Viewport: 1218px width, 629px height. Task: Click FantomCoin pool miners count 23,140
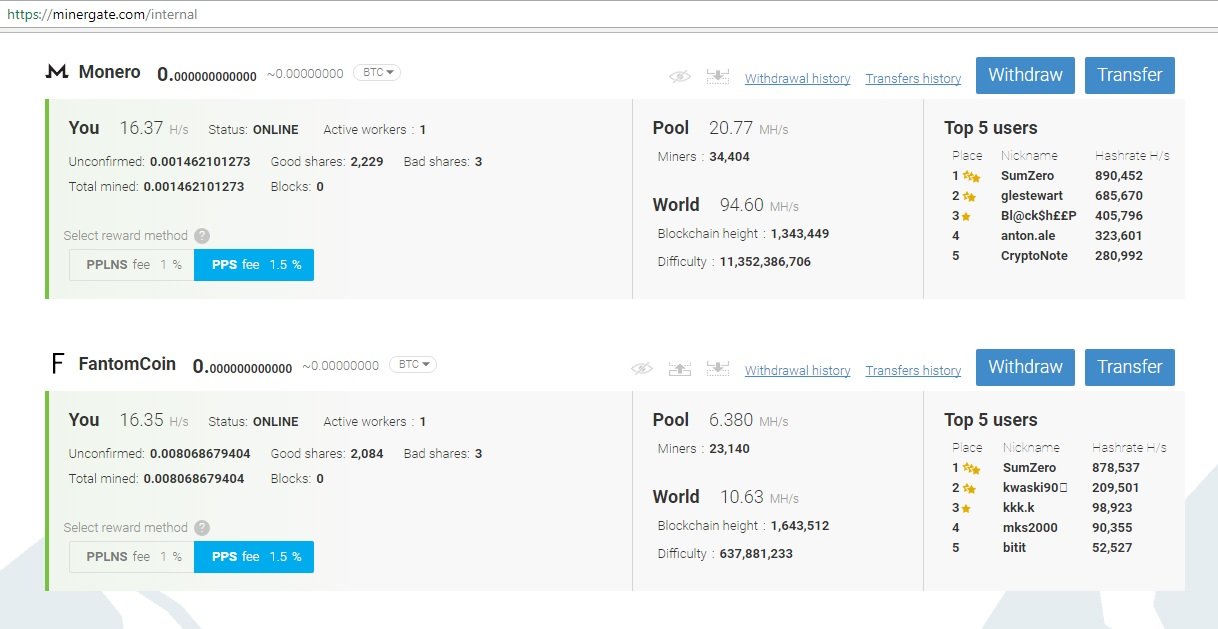point(729,449)
